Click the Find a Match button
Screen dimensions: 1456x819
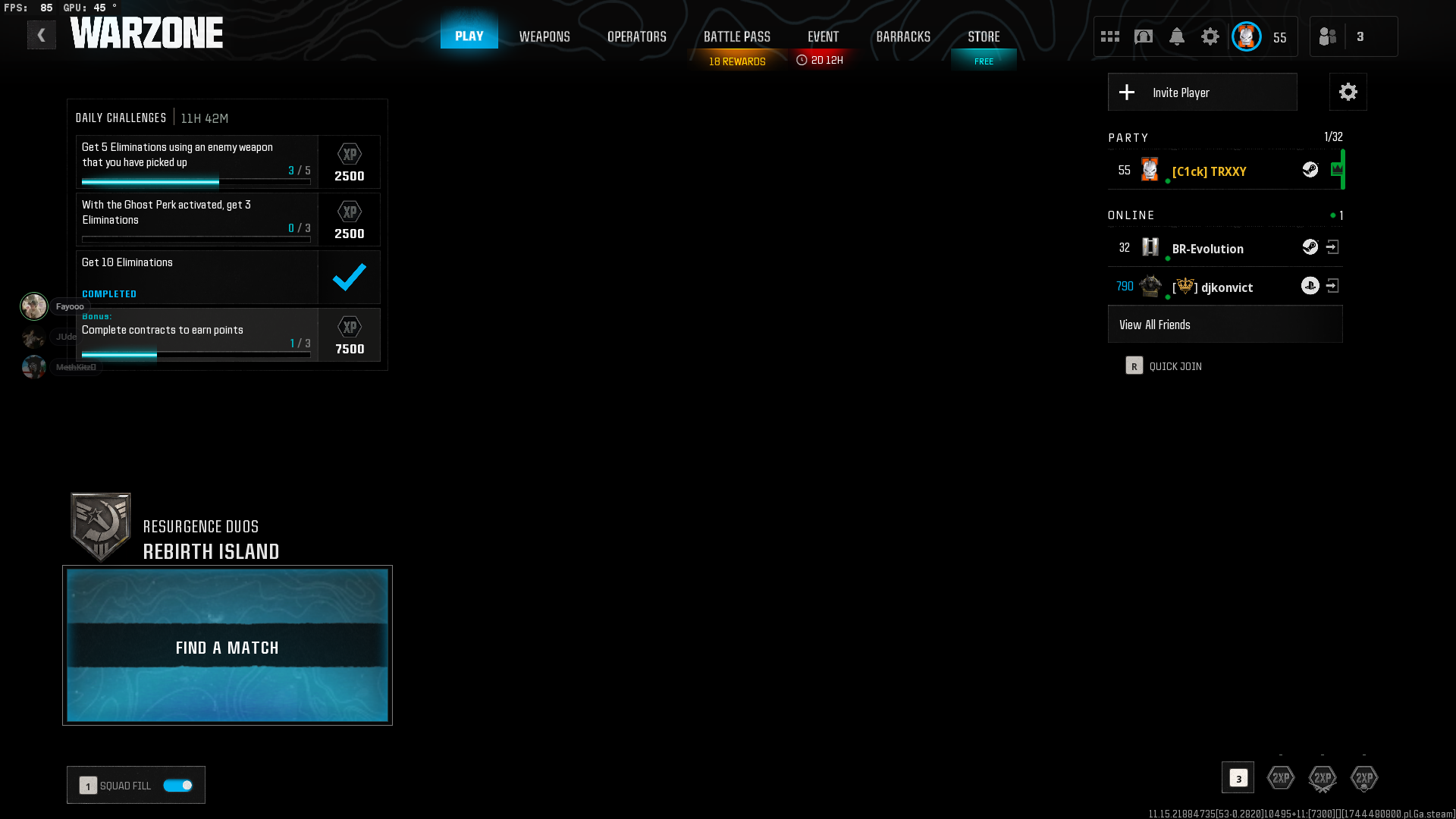point(227,645)
